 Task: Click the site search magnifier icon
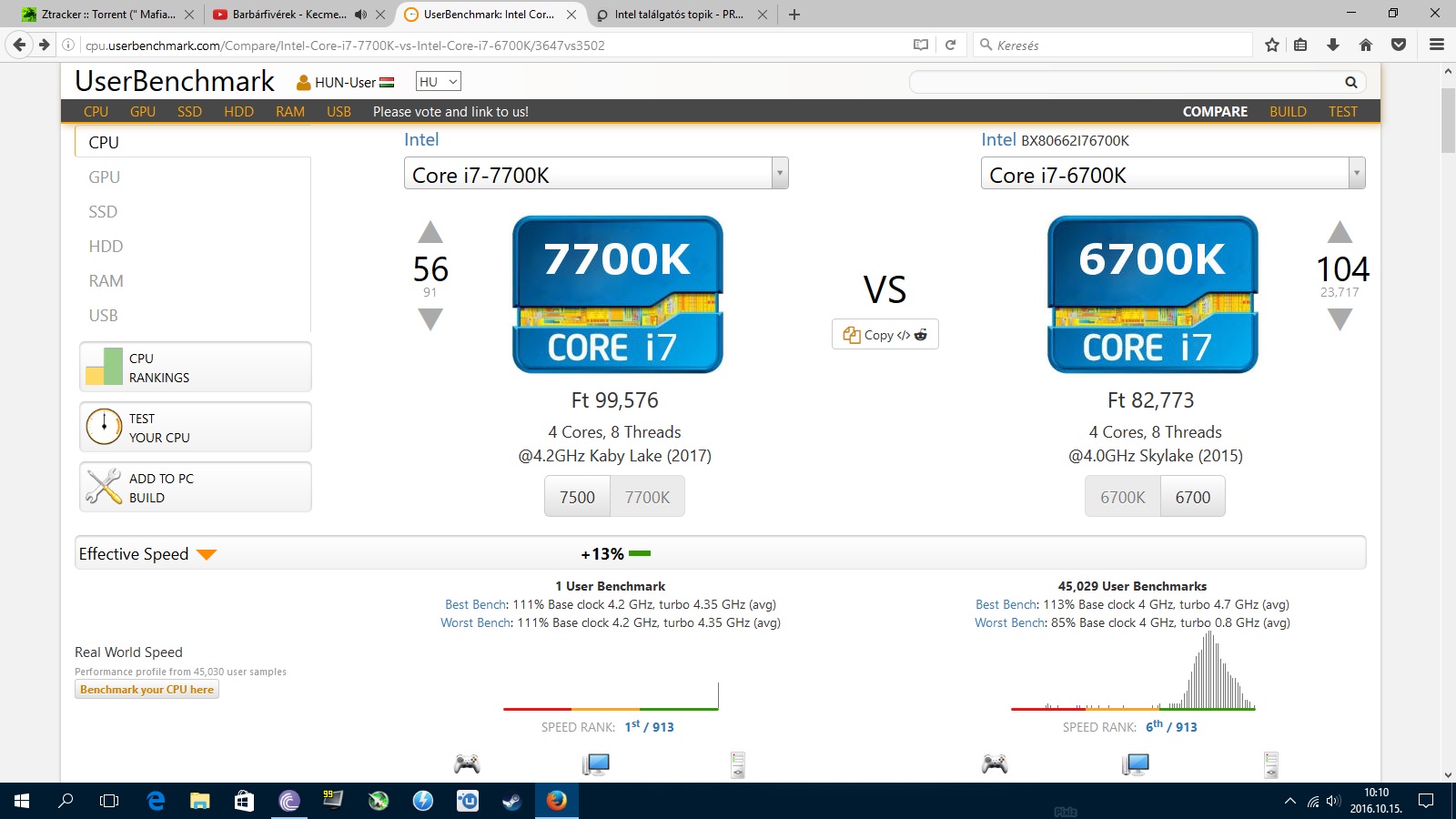(x=1351, y=83)
